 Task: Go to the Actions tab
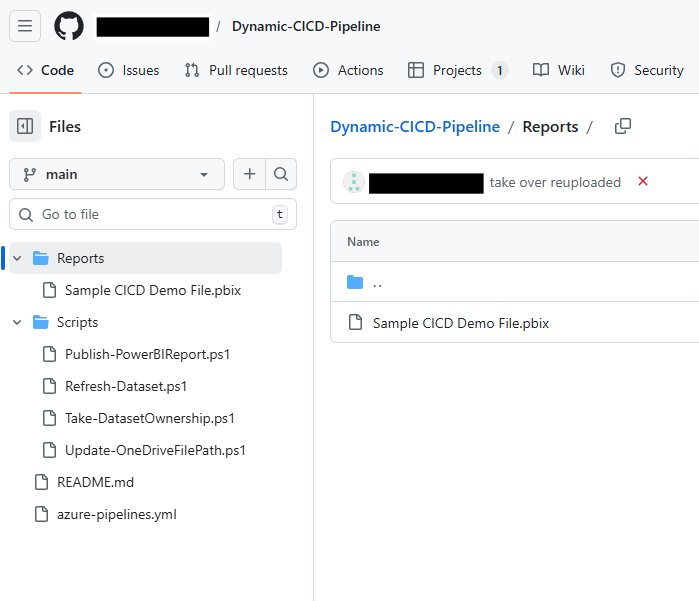click(348, 70)
